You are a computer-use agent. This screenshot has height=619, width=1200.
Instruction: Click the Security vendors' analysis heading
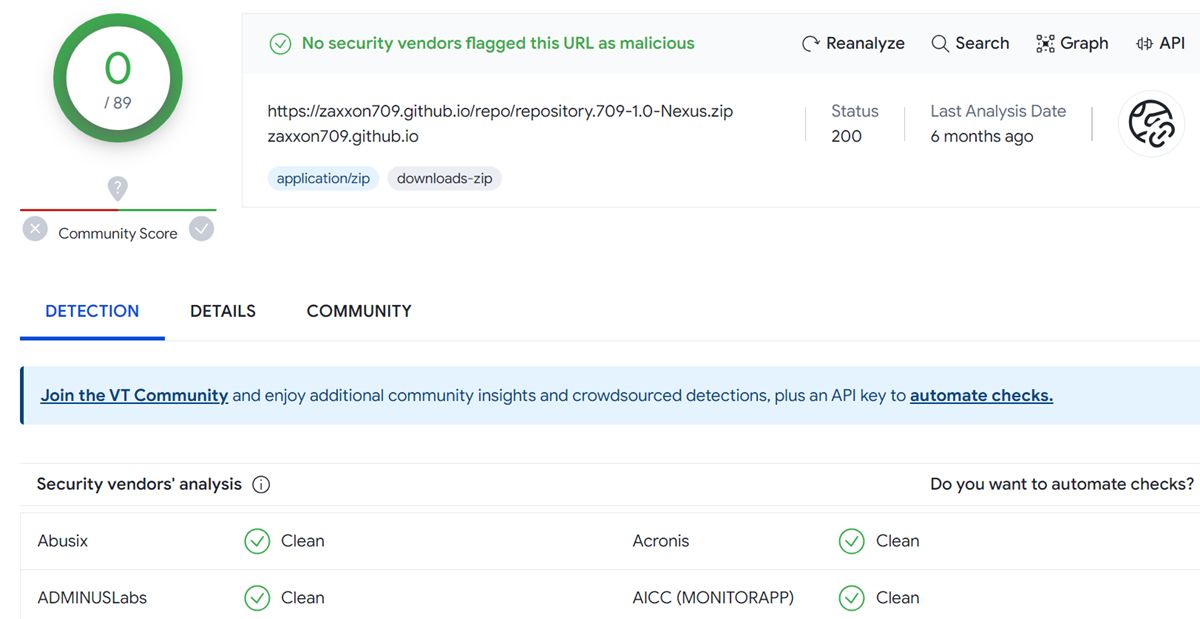[139, 484]
